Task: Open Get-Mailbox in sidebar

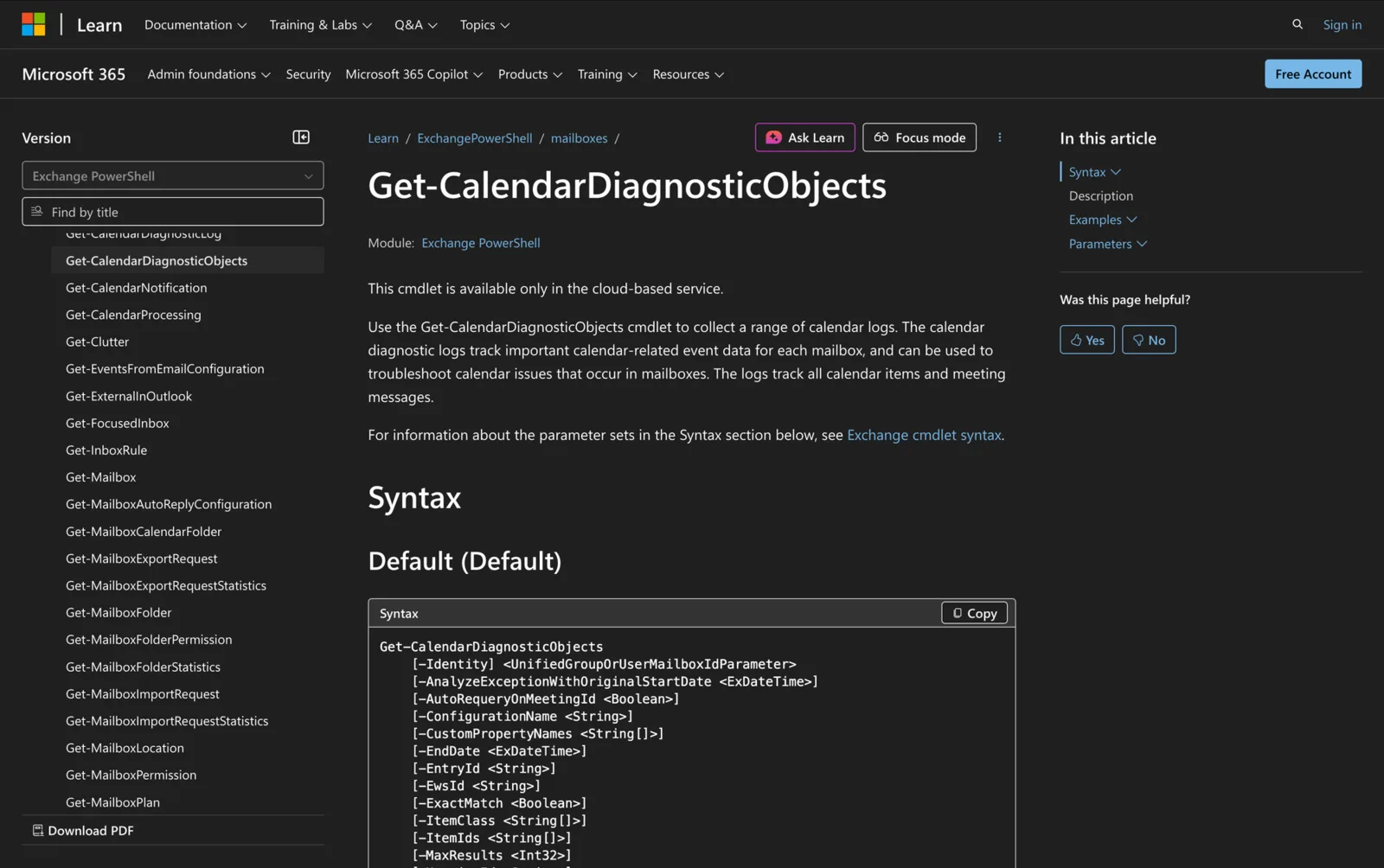Action: 100,477
